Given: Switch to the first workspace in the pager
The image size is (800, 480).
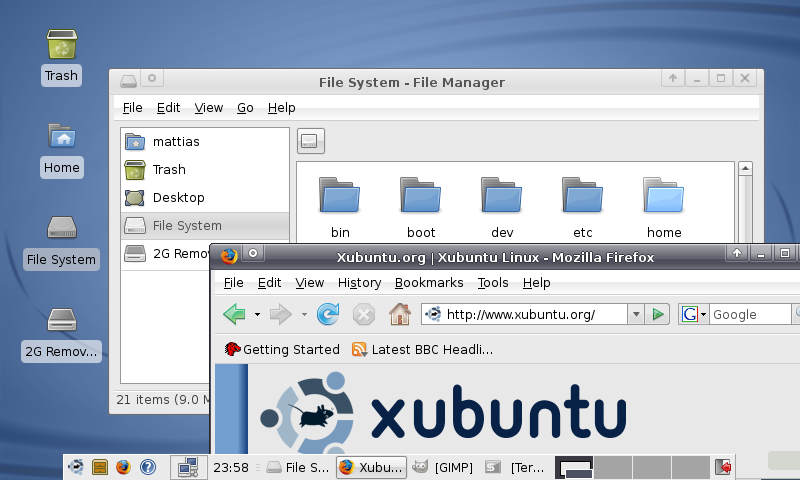Looking at the screenshot, I should (x=575, y=466).
